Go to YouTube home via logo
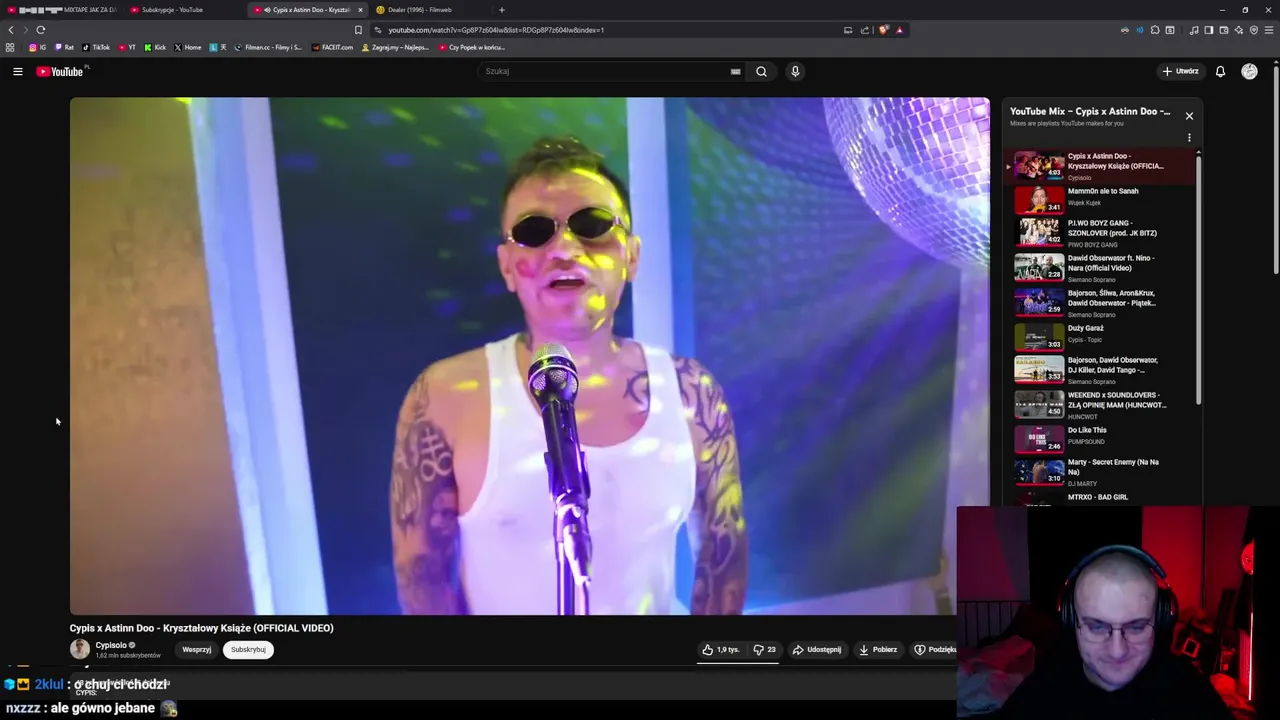Viewport: 1280px width, 720px height. click(62, 71)
